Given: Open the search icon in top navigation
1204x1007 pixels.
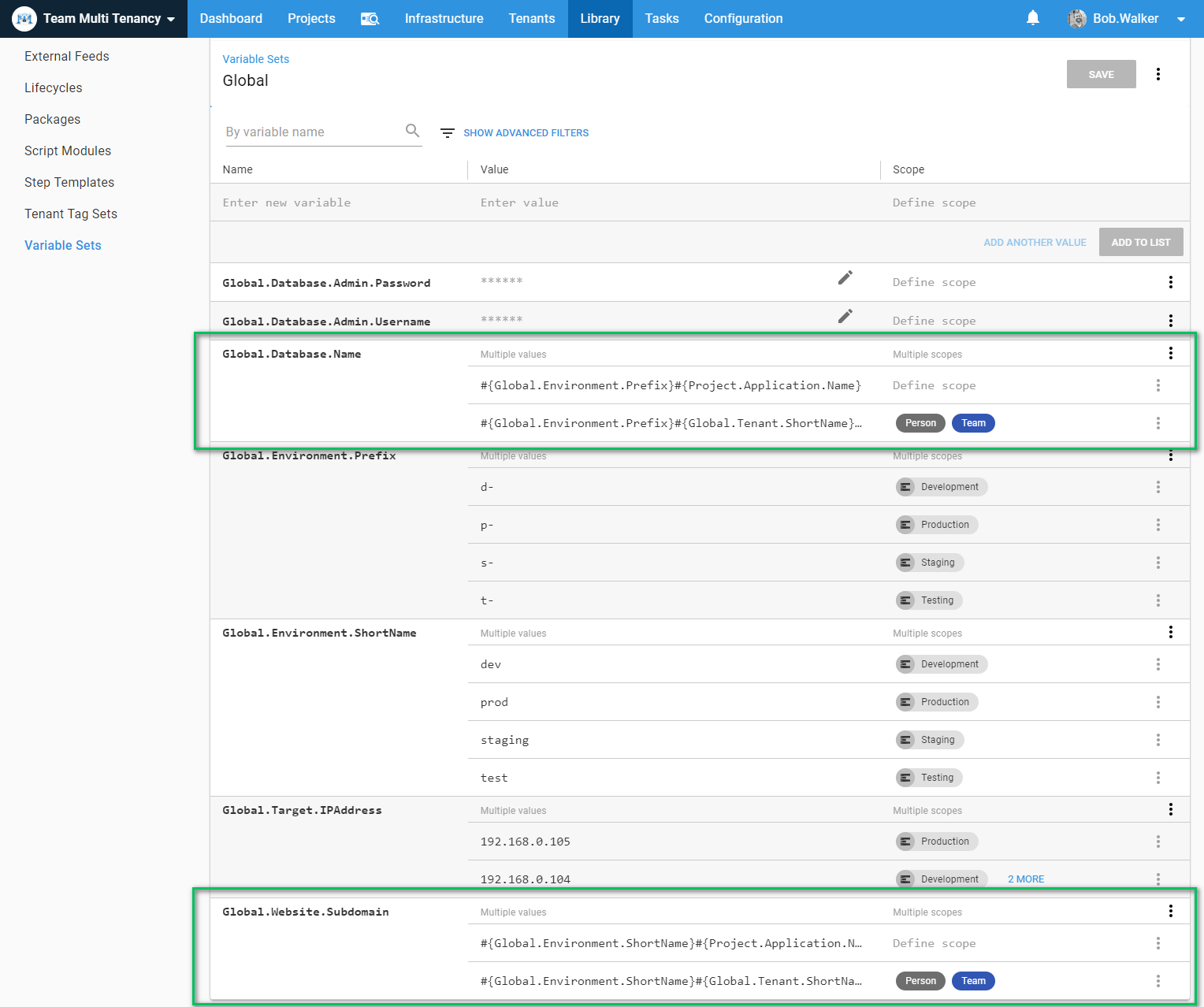Looking at the screenshot, I should (x=370, y=19).
